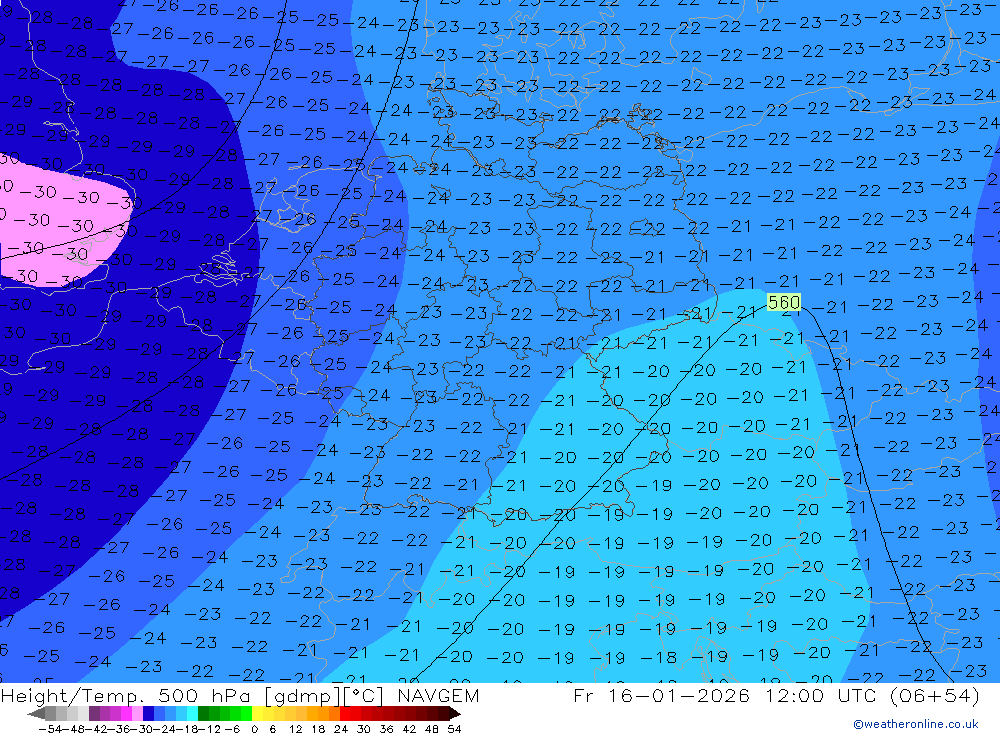Viewport: 1000px width, 733px height.
Task: Open the weatheronline.co.uk copyright link
Action: 915,724
